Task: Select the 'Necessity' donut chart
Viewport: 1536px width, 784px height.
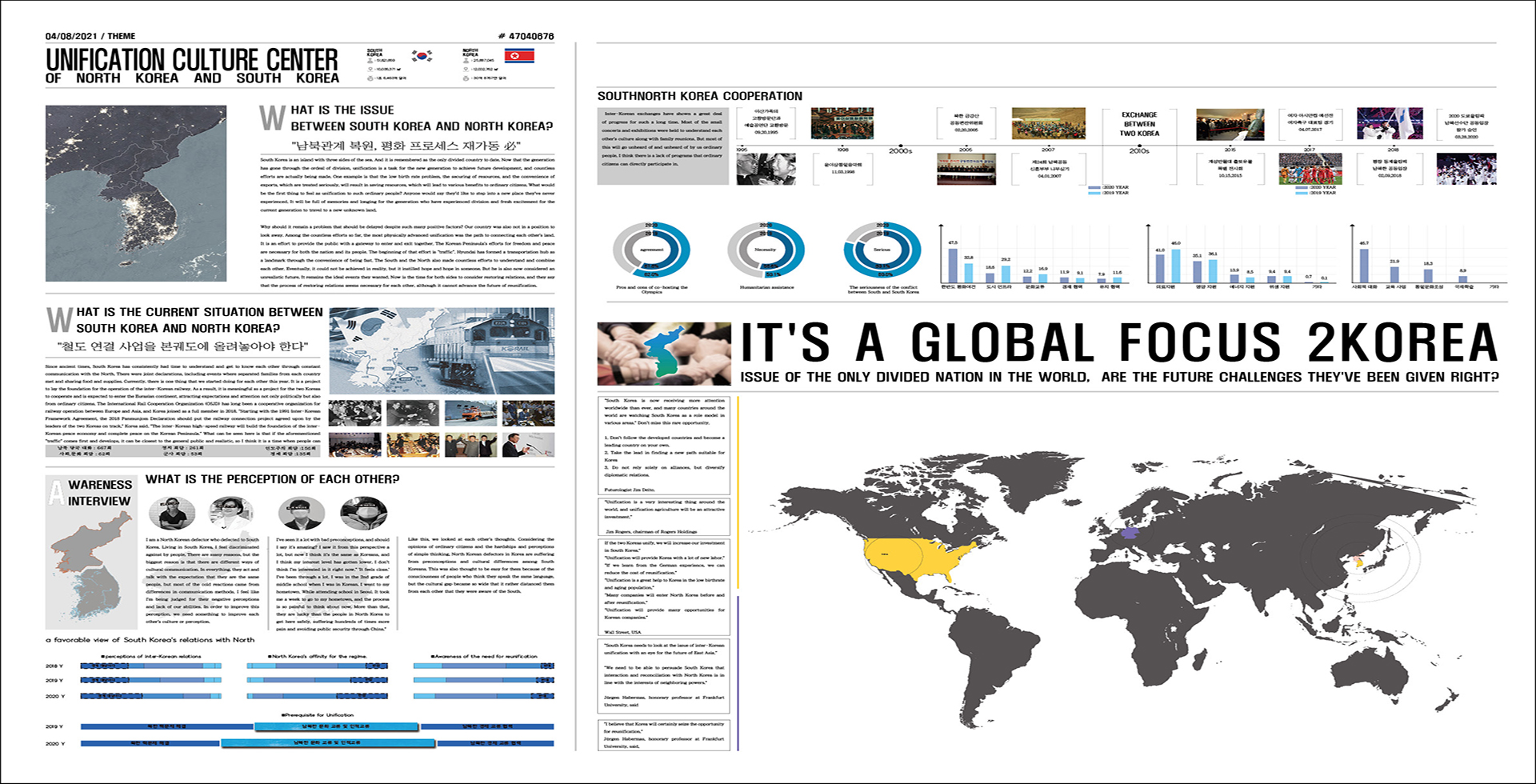Action: coord(766,251)
